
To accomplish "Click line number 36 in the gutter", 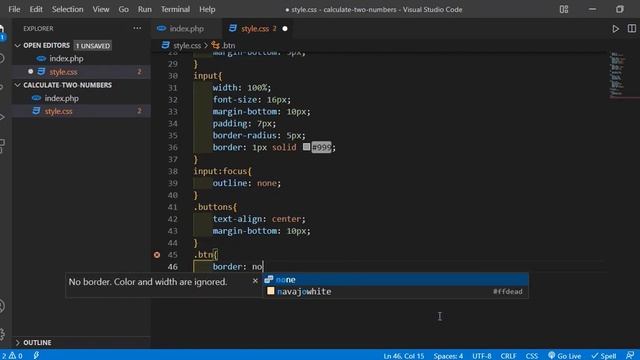I will click(173, 147).
